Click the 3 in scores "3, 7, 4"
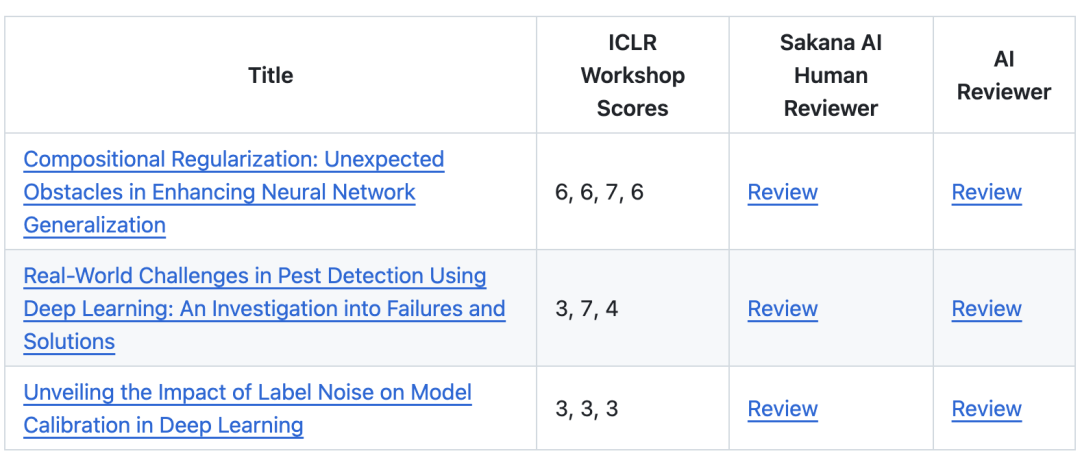The width and height of the screenshot is (1080, 458). (562, 309)
